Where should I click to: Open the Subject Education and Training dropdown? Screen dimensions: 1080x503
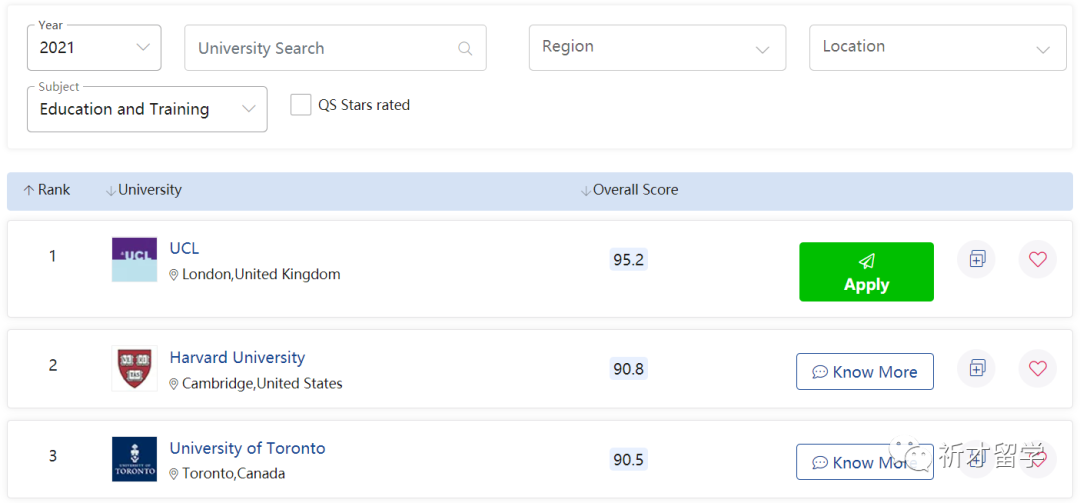tap(147, 109)
